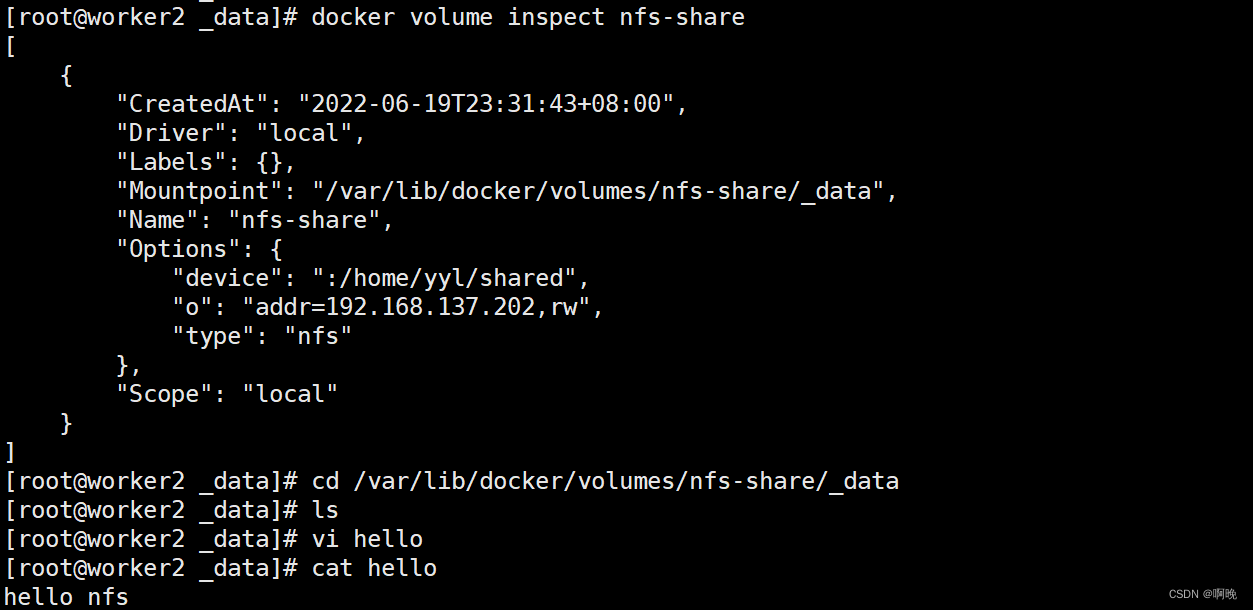Click the CSDN watermark text
The width and height of the screenshot is (1253, 610).
(x=1202, y=594)
